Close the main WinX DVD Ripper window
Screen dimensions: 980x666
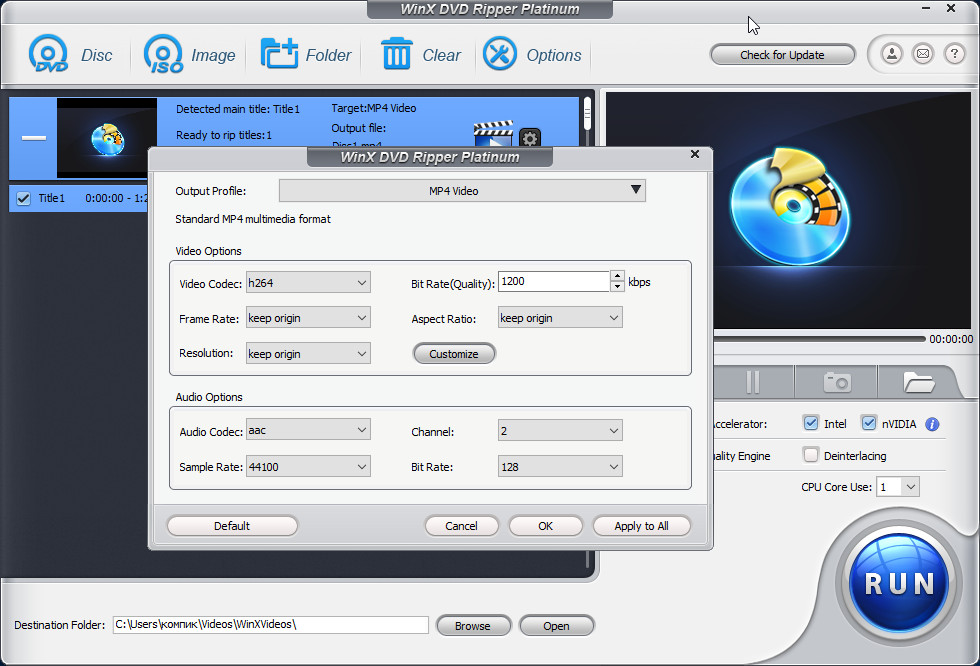[951, 8]
